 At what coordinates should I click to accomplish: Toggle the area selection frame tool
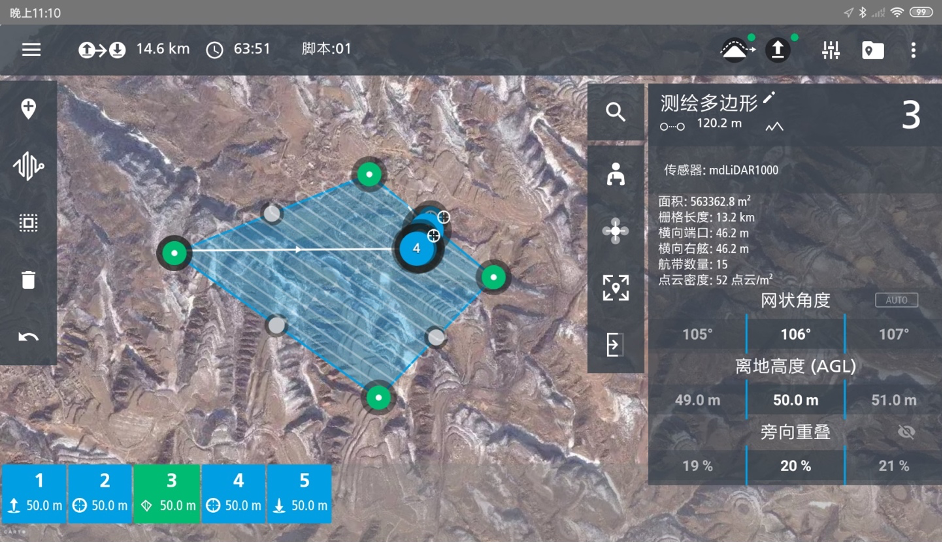(28, 223)
